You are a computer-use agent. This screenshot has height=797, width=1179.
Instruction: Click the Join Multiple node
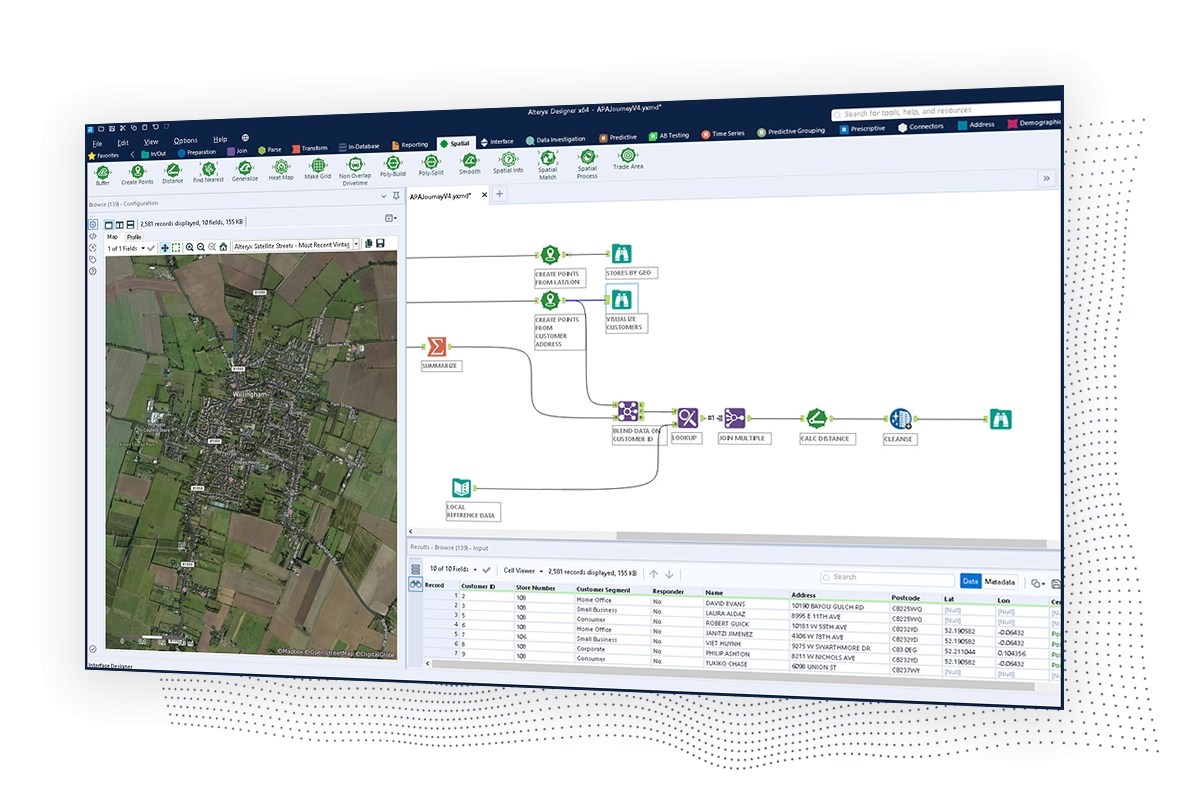734,417
